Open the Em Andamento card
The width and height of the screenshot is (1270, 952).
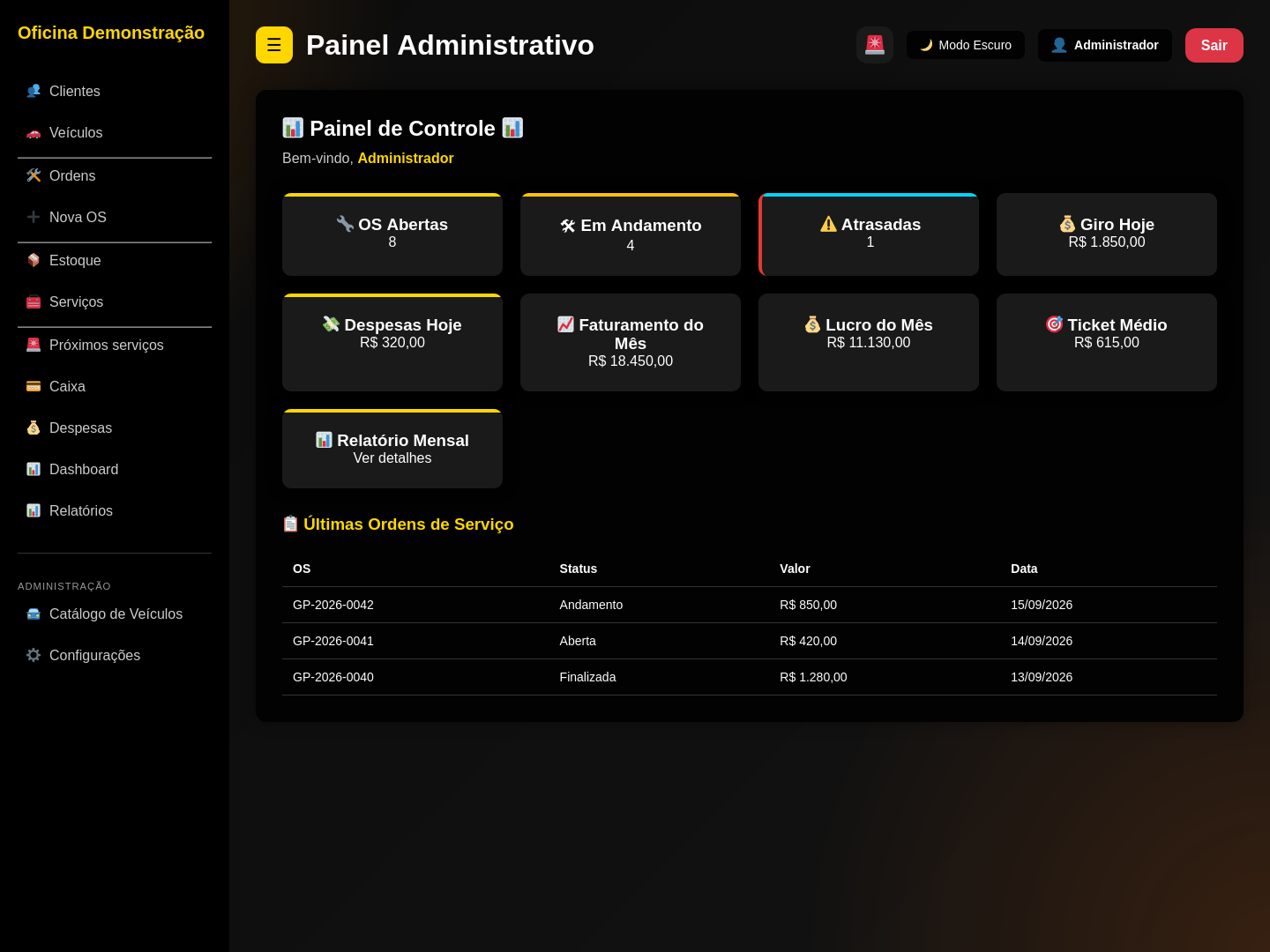tap(631, 234)
